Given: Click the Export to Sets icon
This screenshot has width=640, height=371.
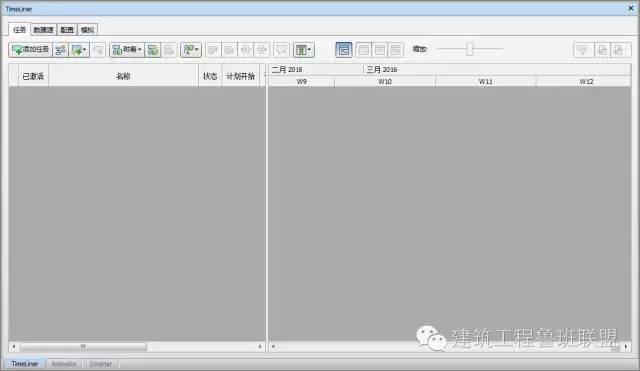Looking at the screenshot, I should pyautogui.click(x=602, y=50).
